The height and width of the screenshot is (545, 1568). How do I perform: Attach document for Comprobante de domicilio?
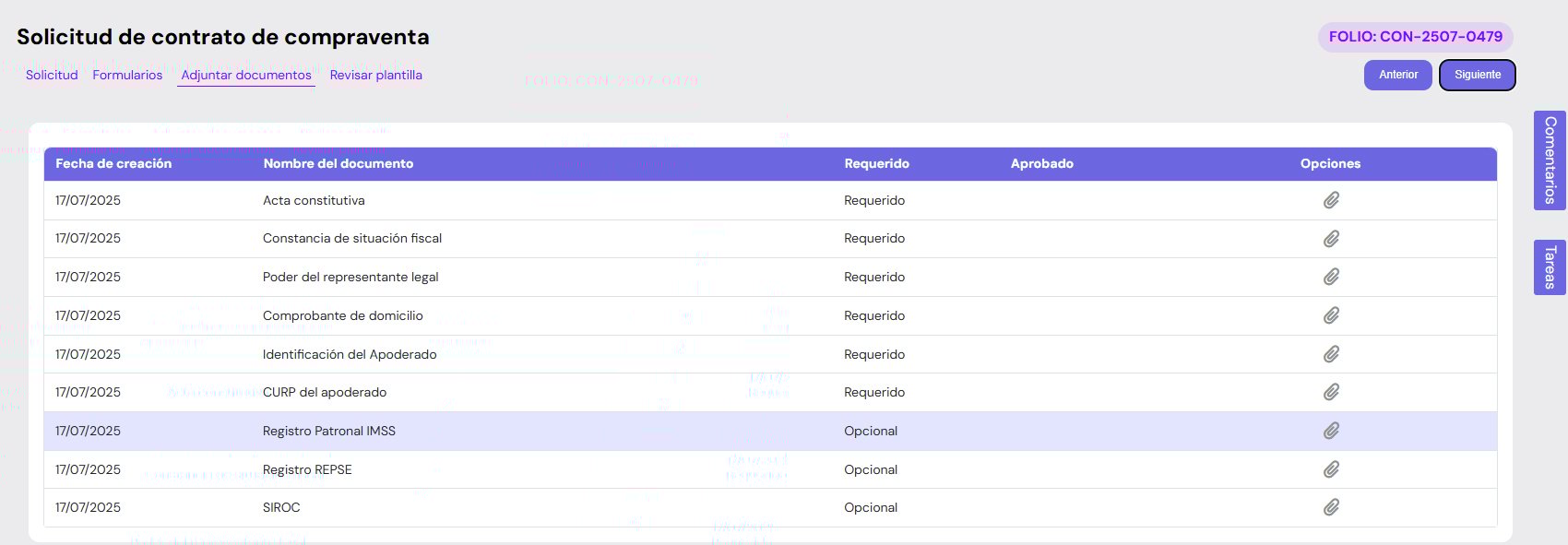click(x=1331, y=315)
